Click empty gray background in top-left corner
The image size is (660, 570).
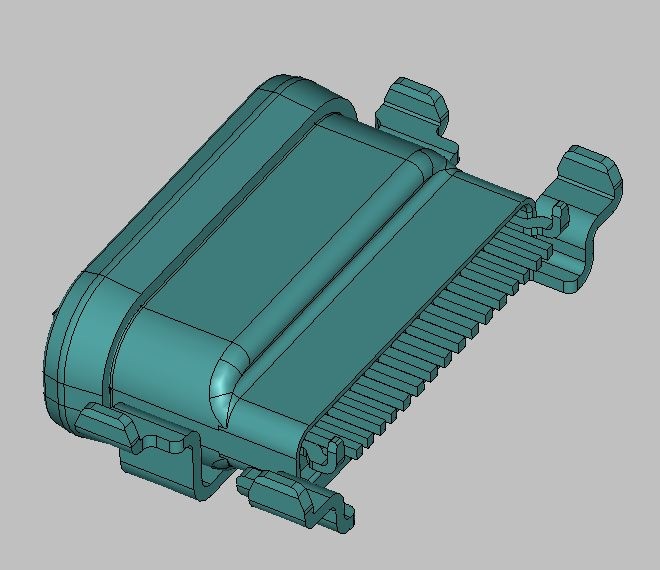click(40, 40)
